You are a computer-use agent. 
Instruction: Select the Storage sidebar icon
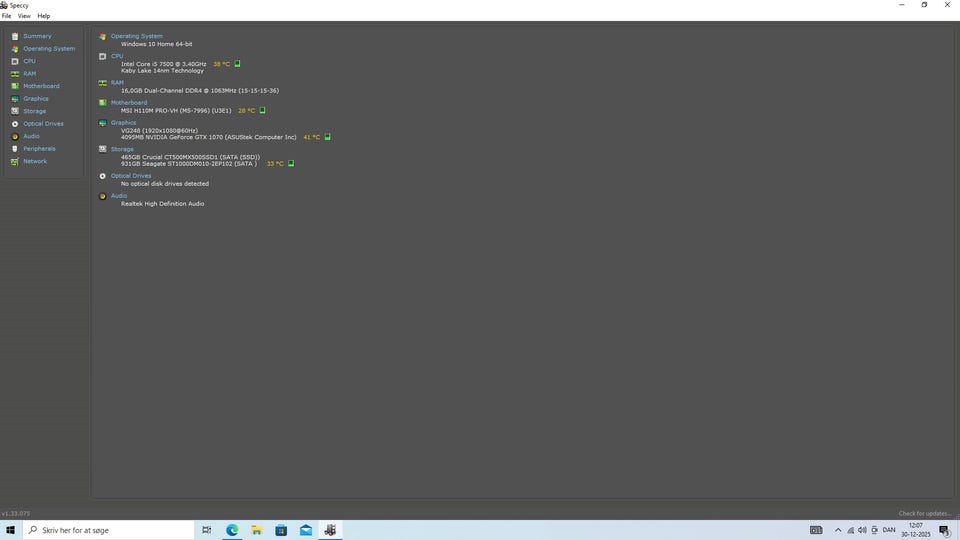tap(14, 111)
